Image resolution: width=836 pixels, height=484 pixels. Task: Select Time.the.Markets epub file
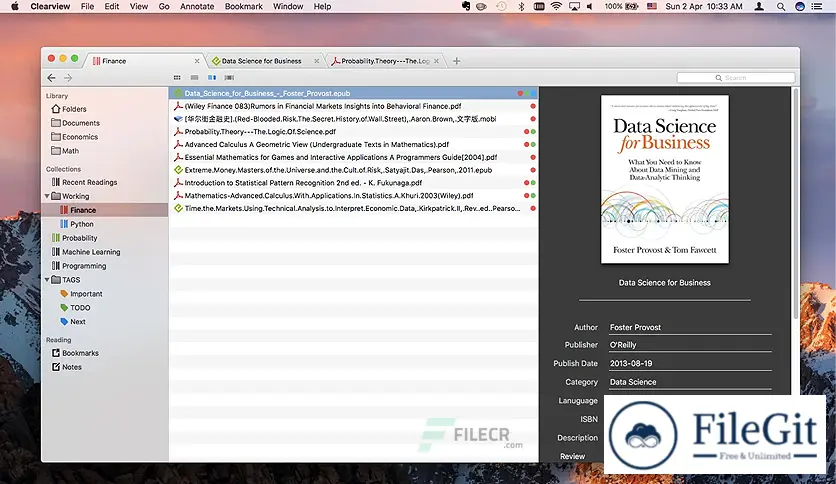[x=353, y=208]
